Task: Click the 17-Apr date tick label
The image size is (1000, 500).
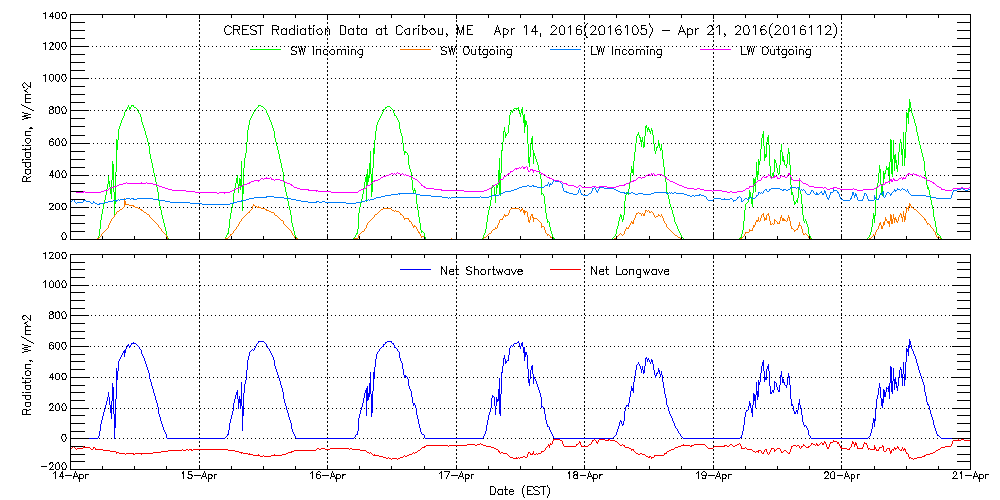Action: click(457, 477)
